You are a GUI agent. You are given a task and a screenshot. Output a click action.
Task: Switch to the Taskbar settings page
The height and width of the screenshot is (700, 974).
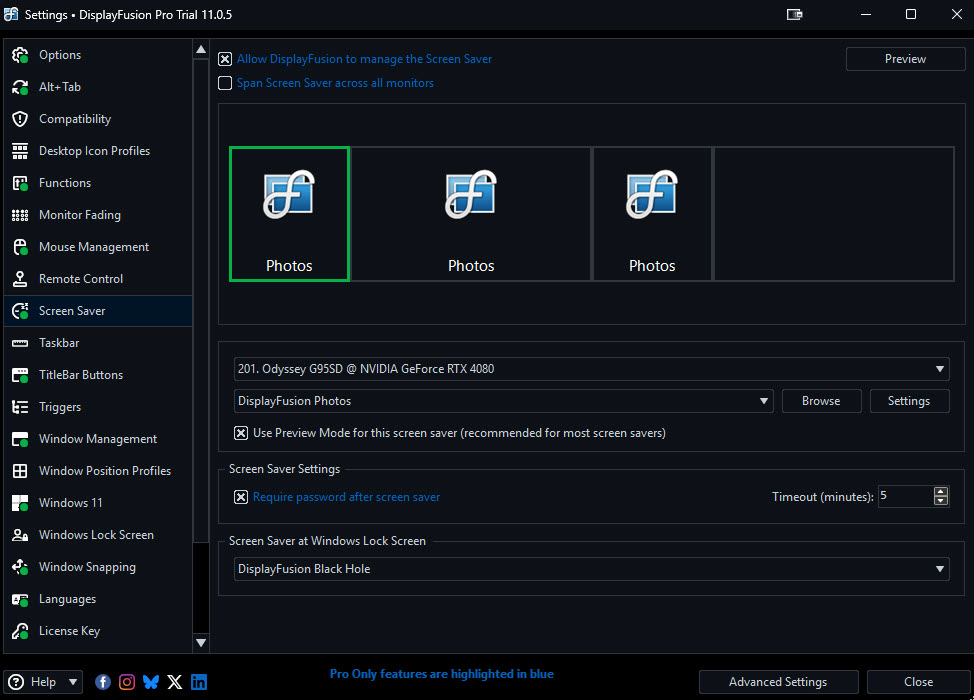click(x=59, y=343)
